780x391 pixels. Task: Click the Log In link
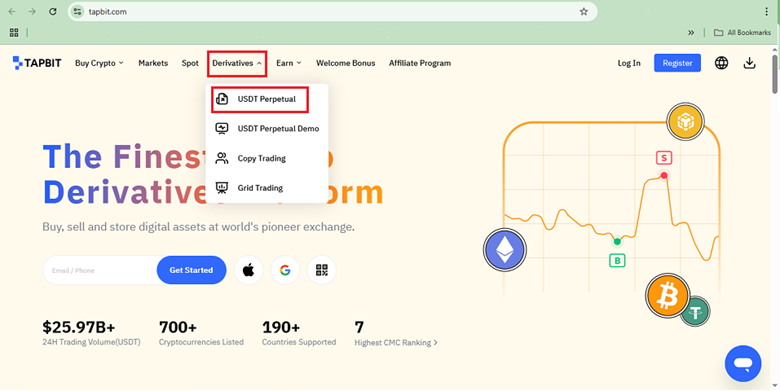click(x=629, y=63)
